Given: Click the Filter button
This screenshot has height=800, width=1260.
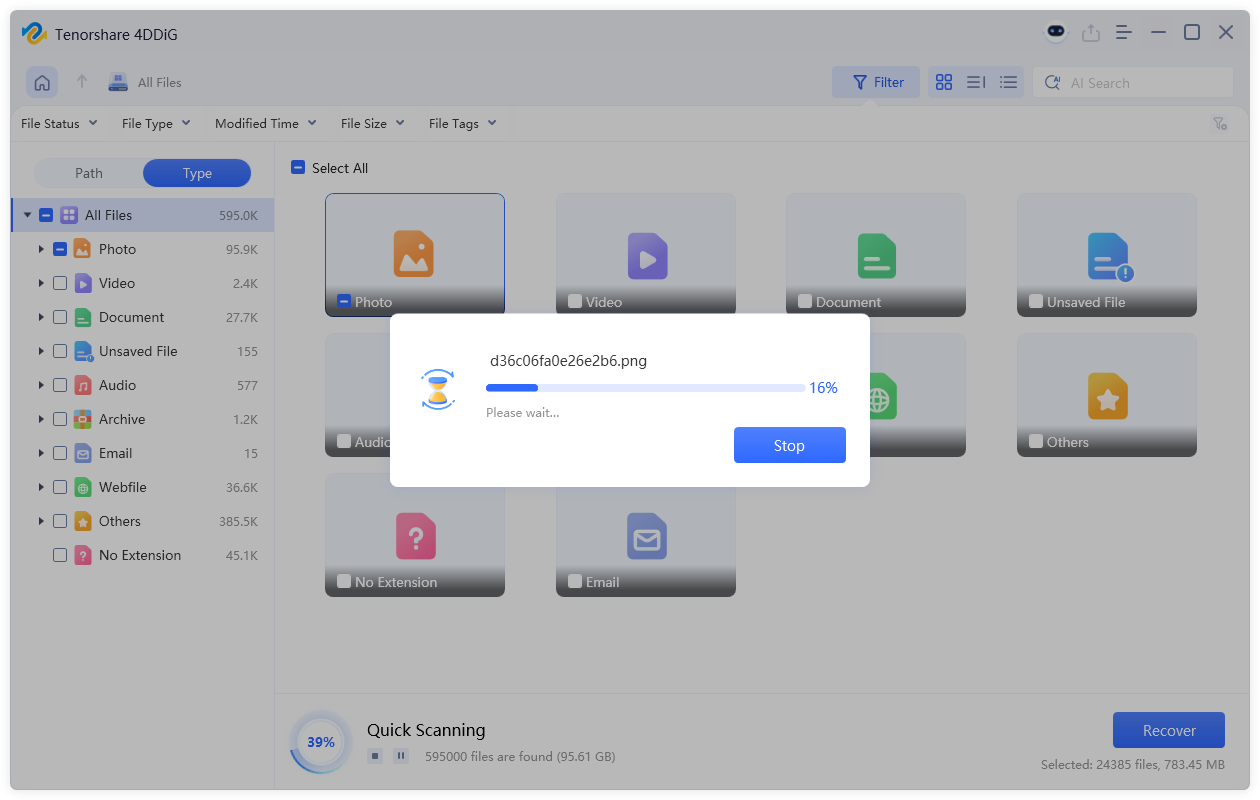Looking at the screenshot, I should 876,83.
